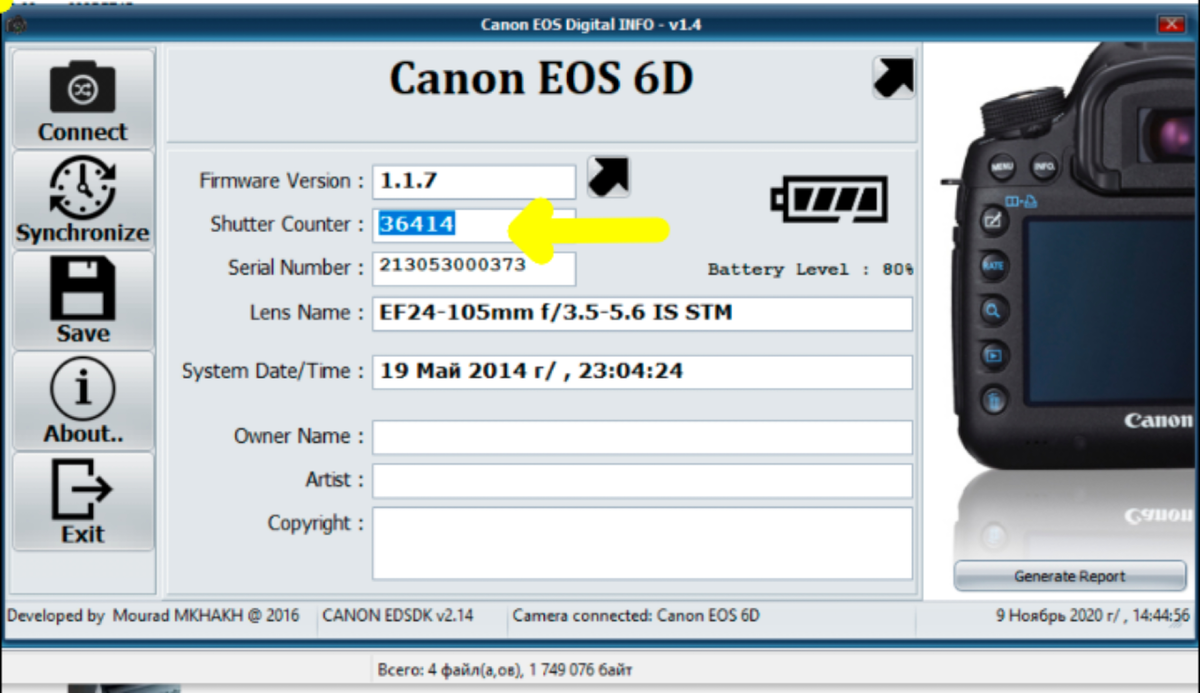The width and height of the screenshot is (1200, 693).
Task: Click the 'Lens Name :' label
Action: [x=307, y=313]
